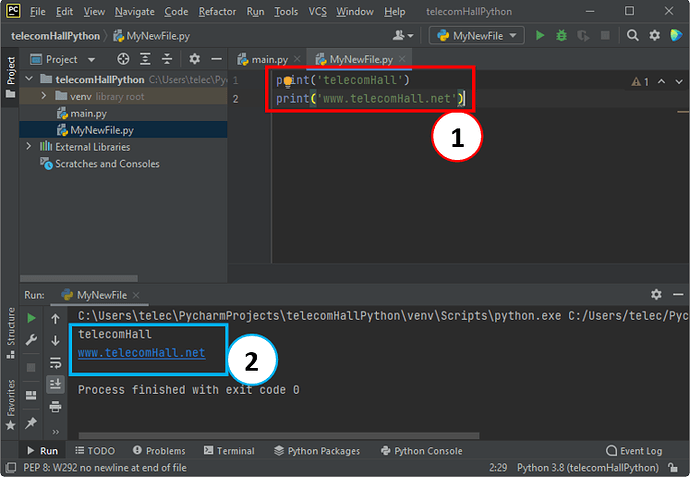Open the Code With Me user icon dropdown

click(403, 36)
